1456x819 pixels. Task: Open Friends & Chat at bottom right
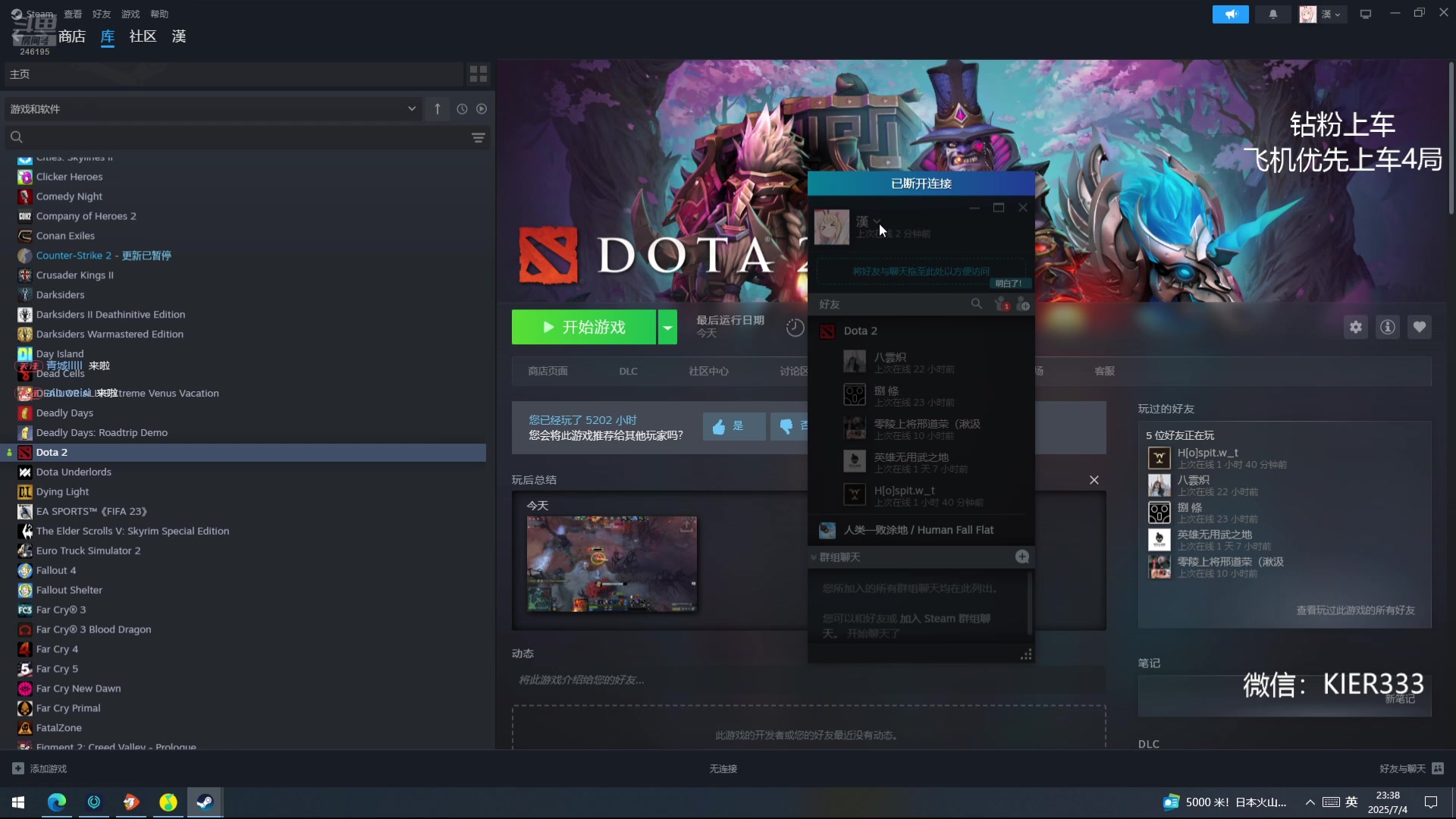(x=1411, y=769)
